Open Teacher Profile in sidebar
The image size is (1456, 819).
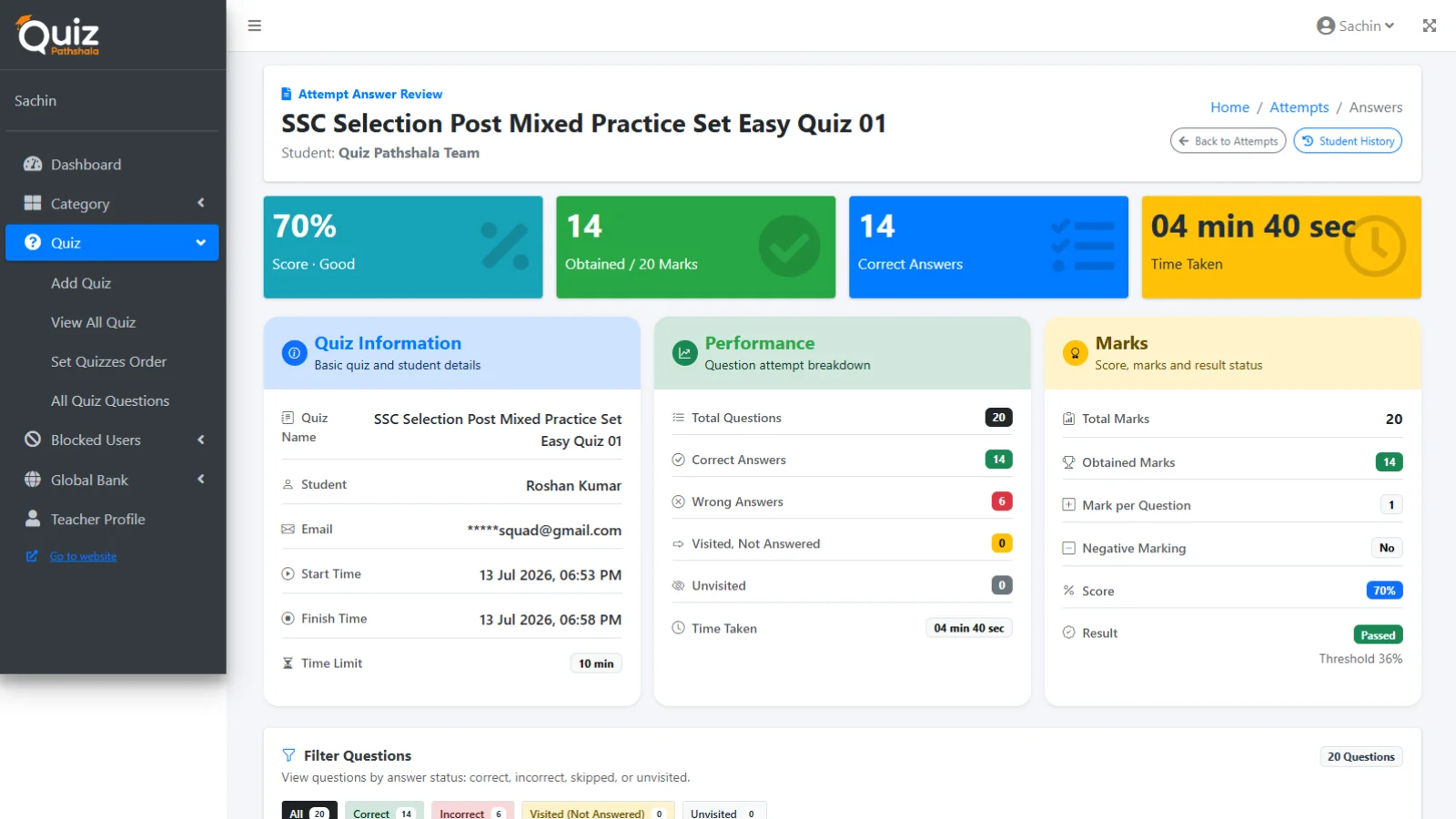click(x=112, y=519)
